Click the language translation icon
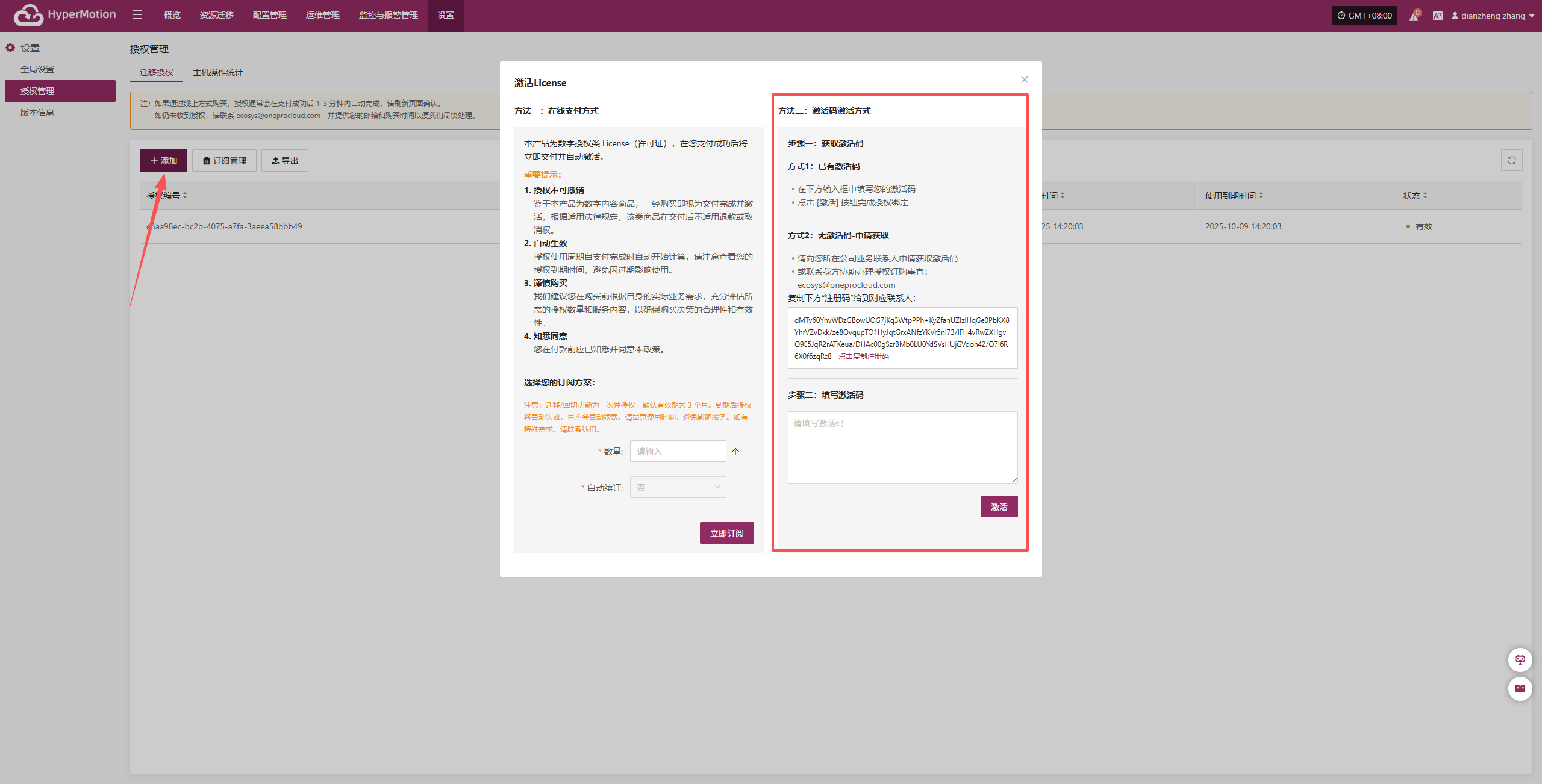This screenshot has width=1542, height=784. tap(1438, 16)
